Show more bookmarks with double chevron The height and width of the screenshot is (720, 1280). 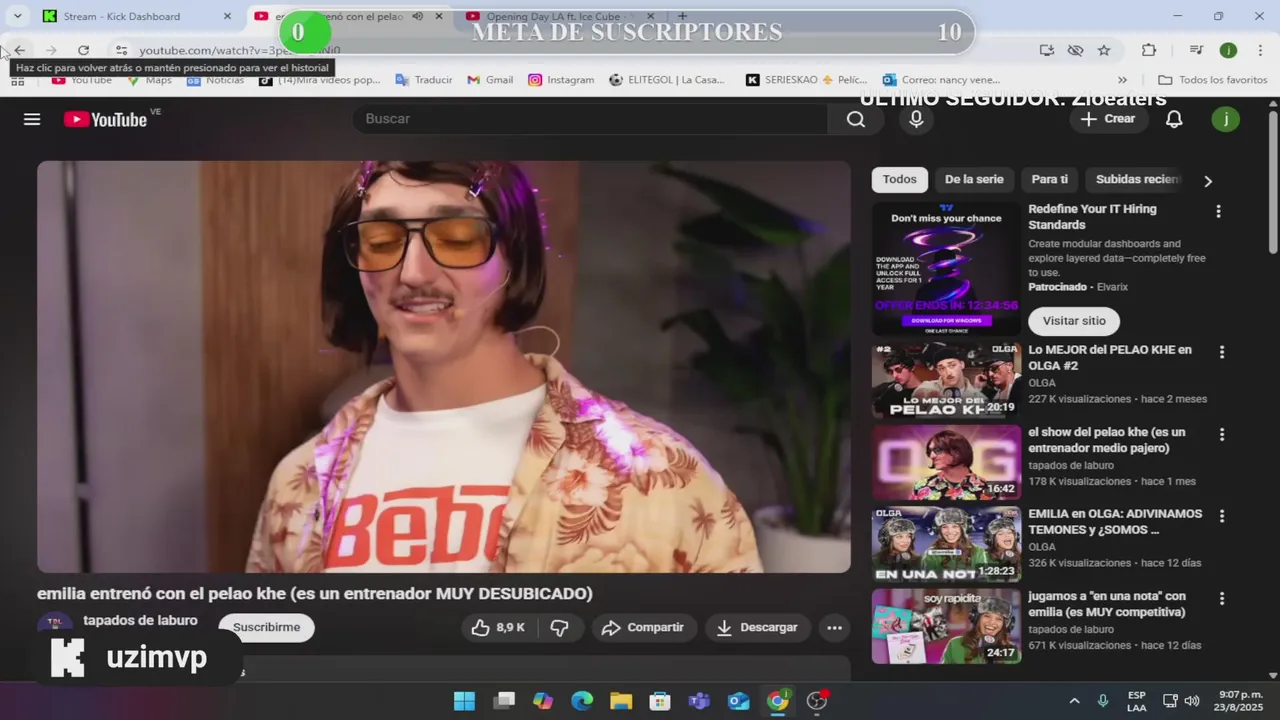1122,80
